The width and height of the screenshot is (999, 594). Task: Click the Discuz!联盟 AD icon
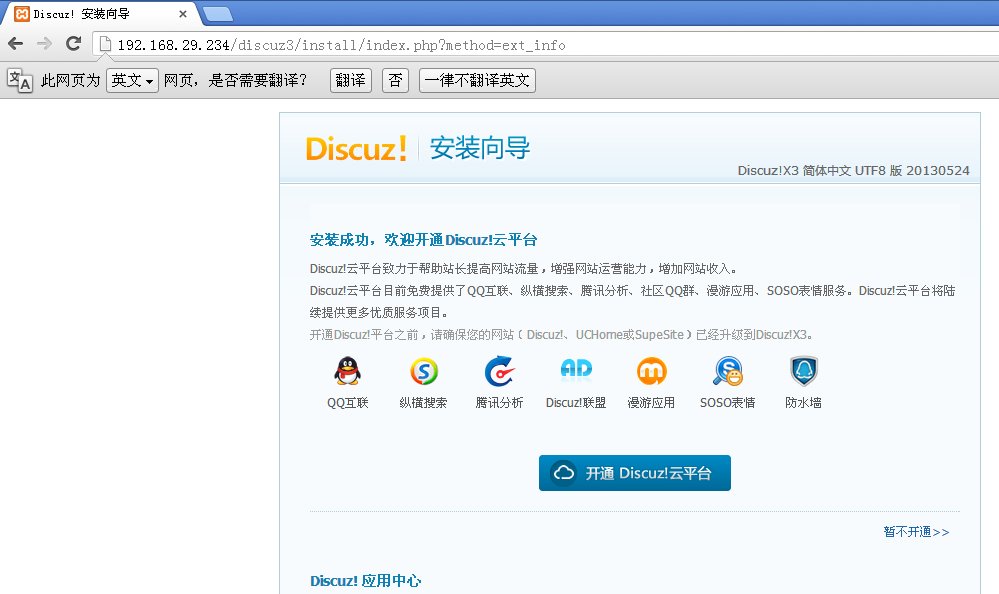pyautogui.click(x=576, y=370)
